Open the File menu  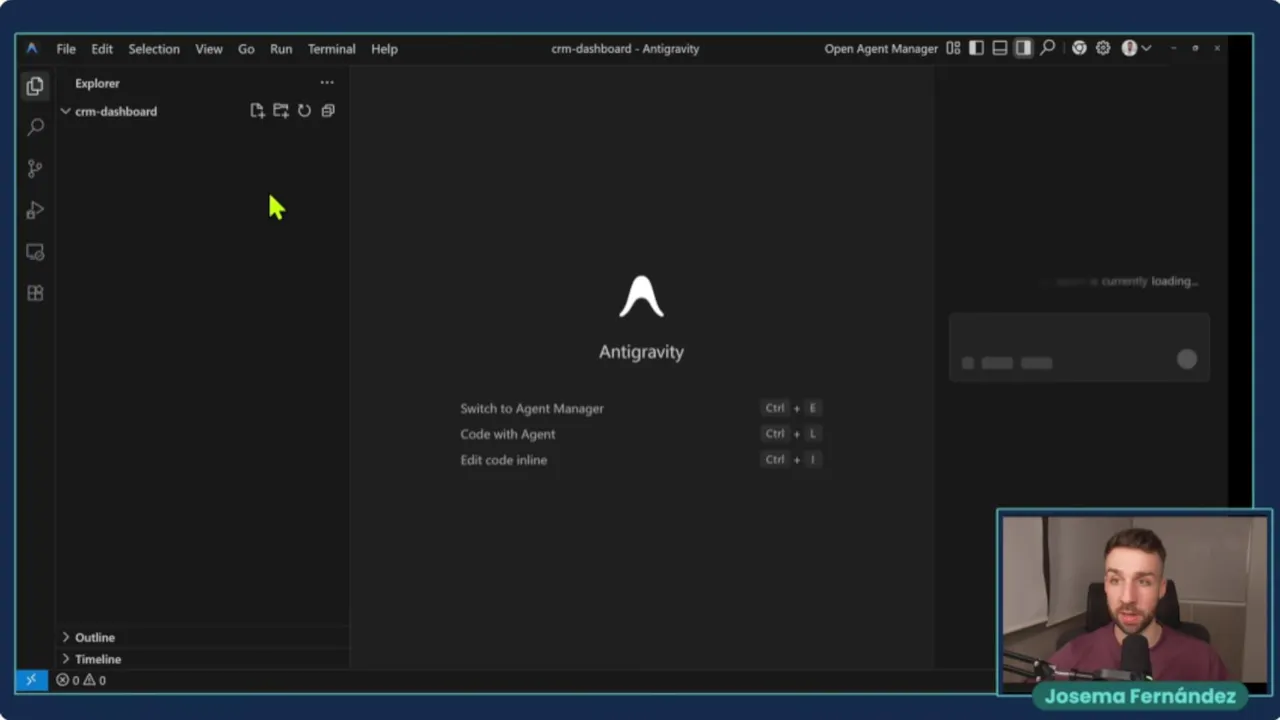[x=66, y=48]
